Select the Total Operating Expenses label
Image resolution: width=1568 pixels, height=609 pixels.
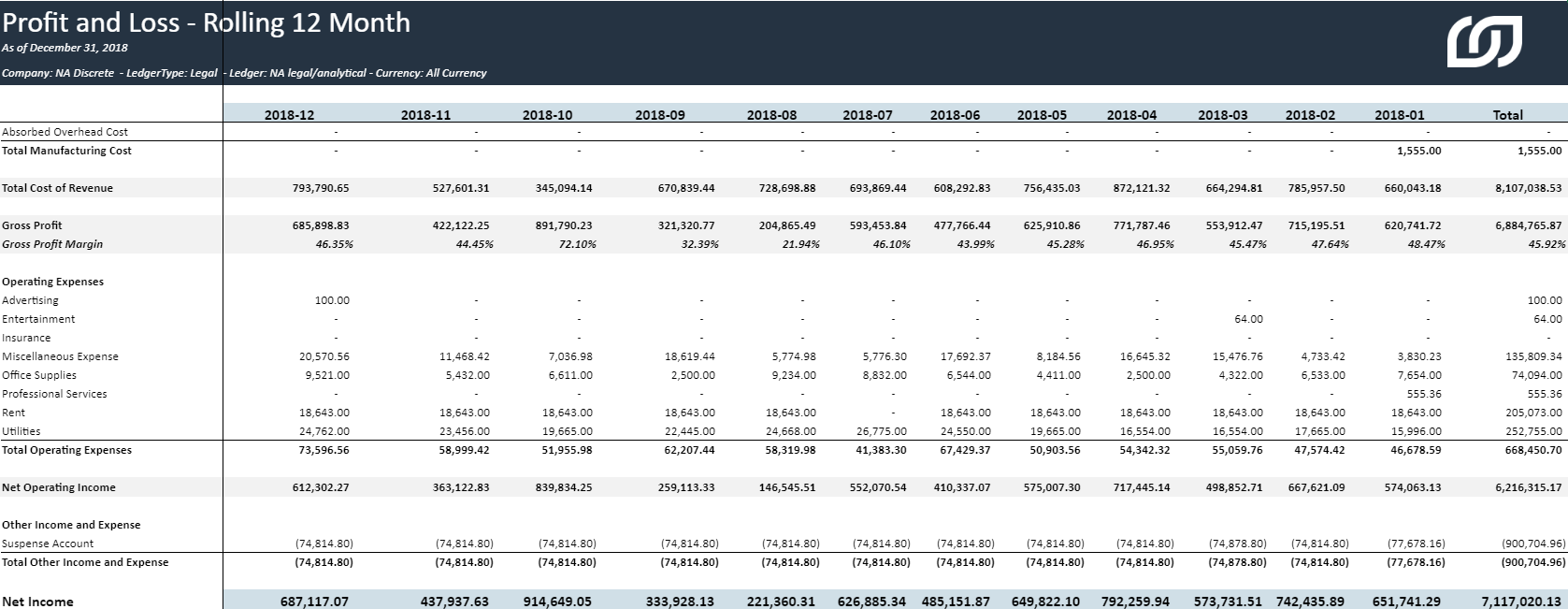(x=66, y=450)
